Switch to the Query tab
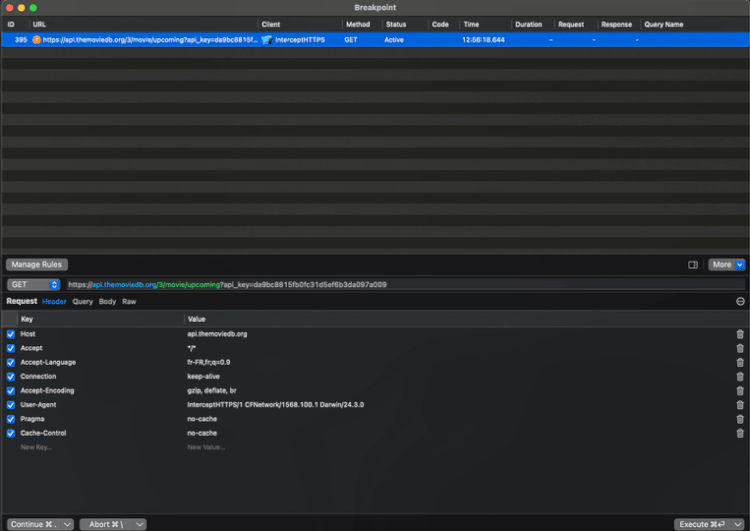 (82, 301)
